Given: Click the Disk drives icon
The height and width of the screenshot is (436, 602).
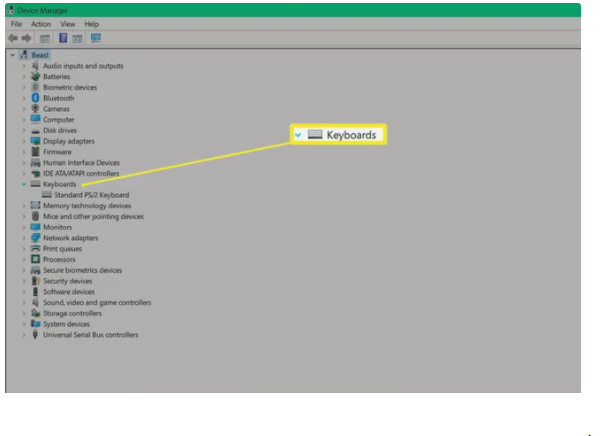Looking at the screenshot, I should click(x=35, y=131).
